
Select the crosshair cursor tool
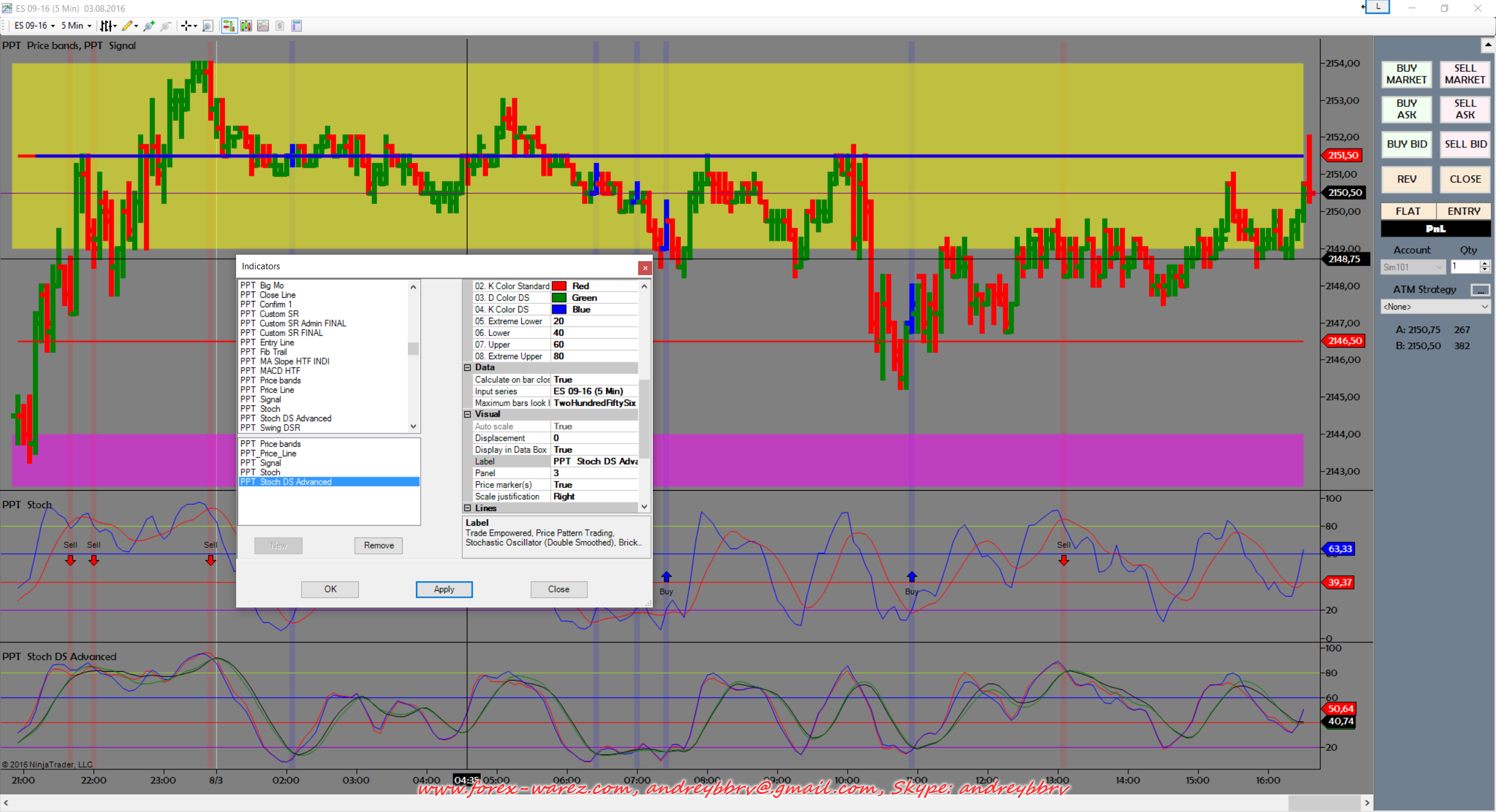(188, 26)
